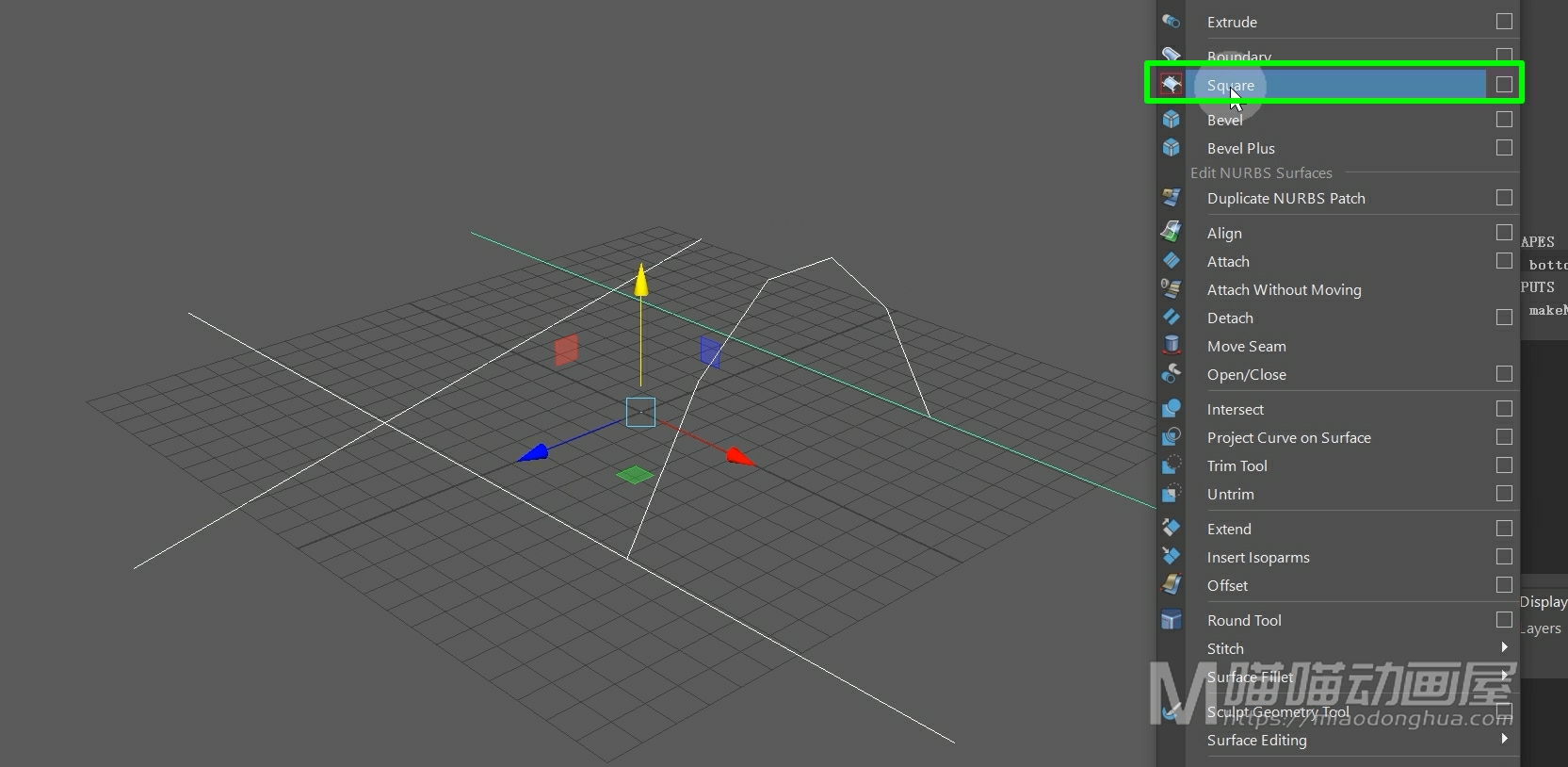The image size is (1568, 767).
Task: Click the green plane handle of manipulator
Action: pyautogui.click(x=635, y=474)
